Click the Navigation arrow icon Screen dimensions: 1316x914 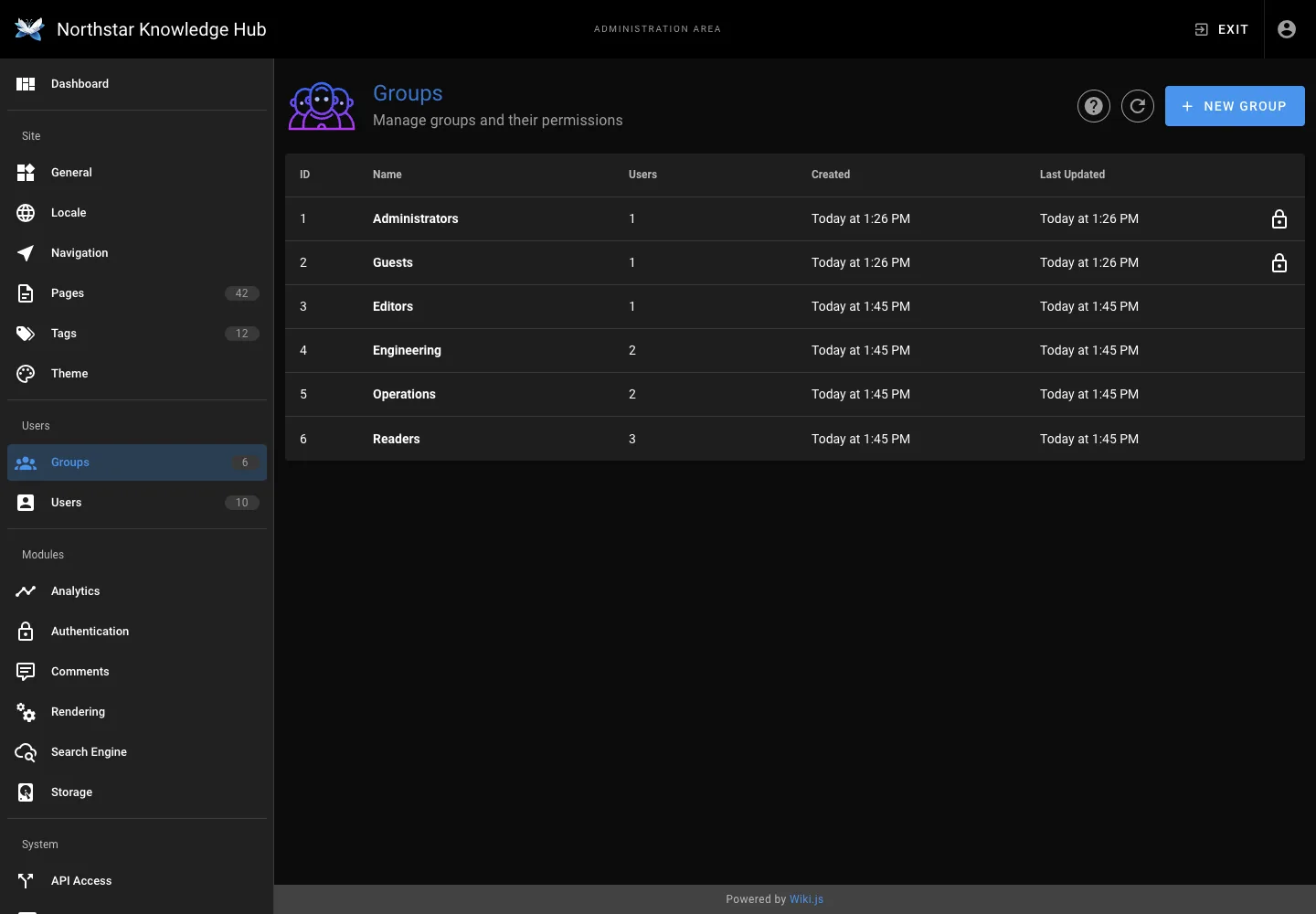[x=26, y=253]
